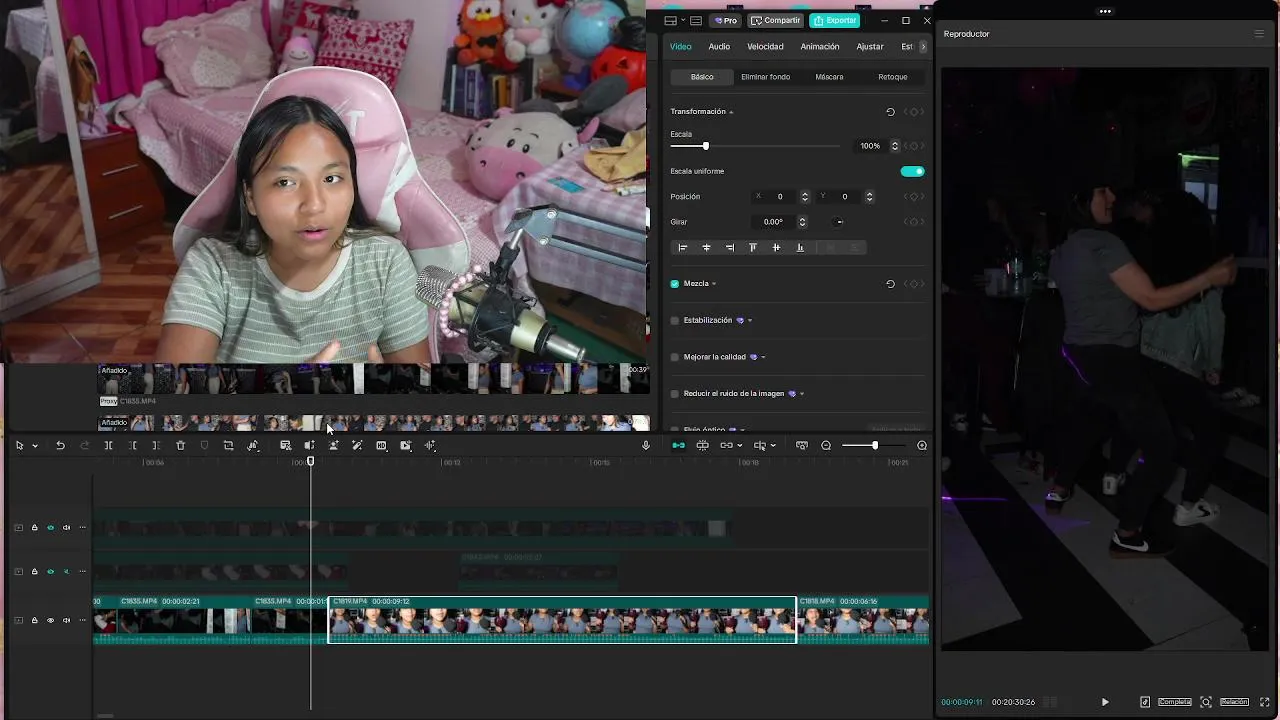Viewport: 1280px width, 720px height.
Task: Zoom out the timeline with minus magnifier
Action: click(826, 445)
